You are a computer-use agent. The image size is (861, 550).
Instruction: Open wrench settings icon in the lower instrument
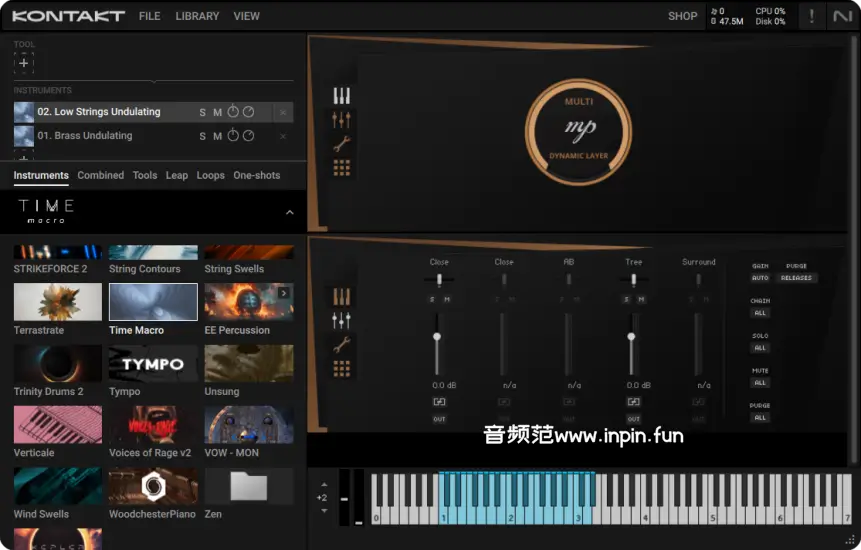342,345
